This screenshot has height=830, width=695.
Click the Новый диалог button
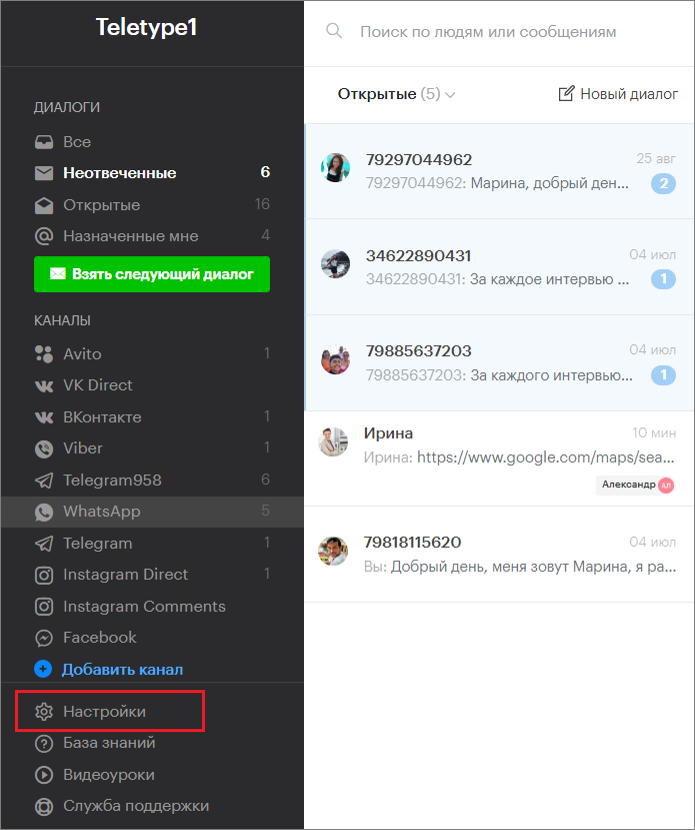pos(618,94)
